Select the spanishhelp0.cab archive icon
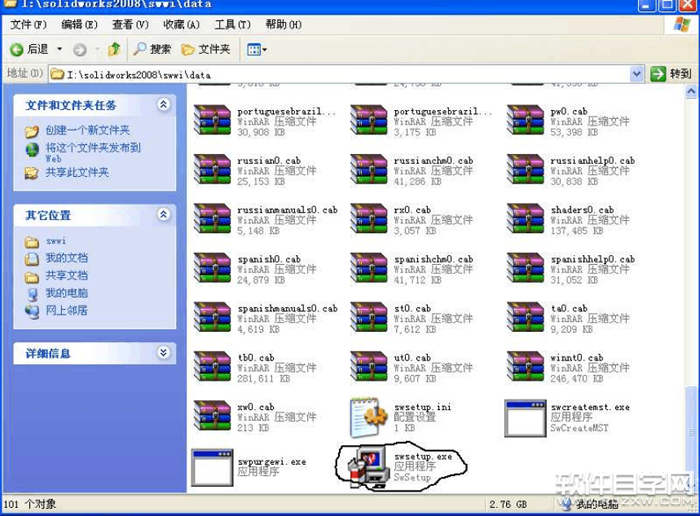 click(x=525, y=268)
